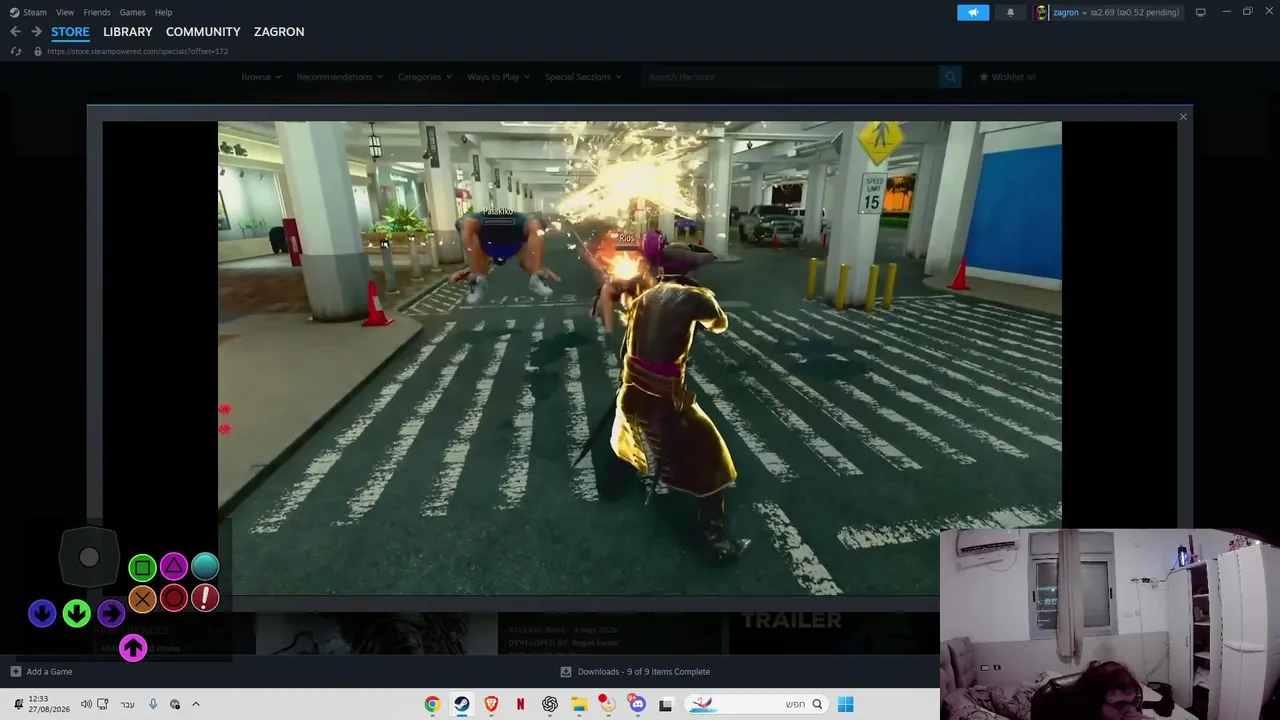Switch the taskbar input language indicator

coord(127,704)
